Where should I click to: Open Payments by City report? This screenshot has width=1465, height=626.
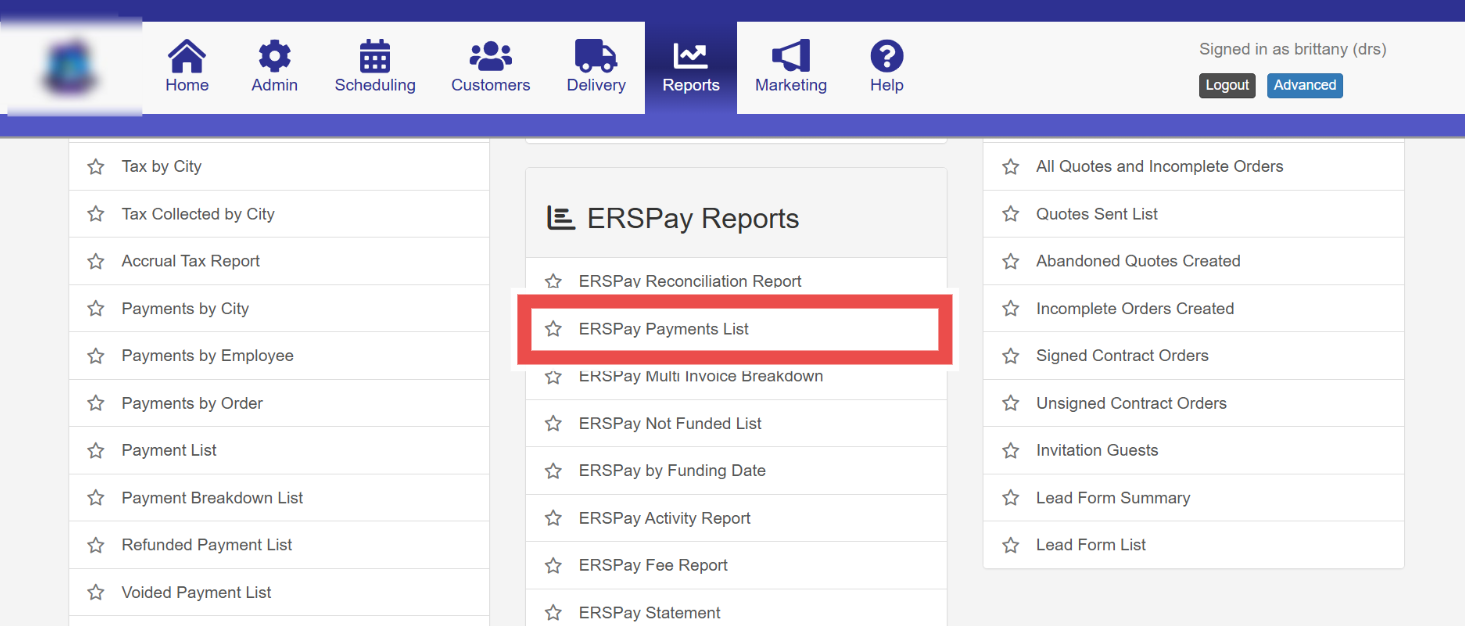pyautogui.click(x=185, y=308)
